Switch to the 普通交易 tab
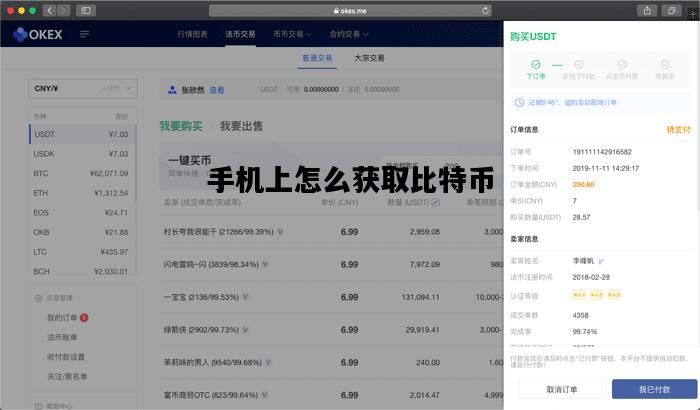Image resolution: width=700 pixels, height=410 pixels. point(317,58)
